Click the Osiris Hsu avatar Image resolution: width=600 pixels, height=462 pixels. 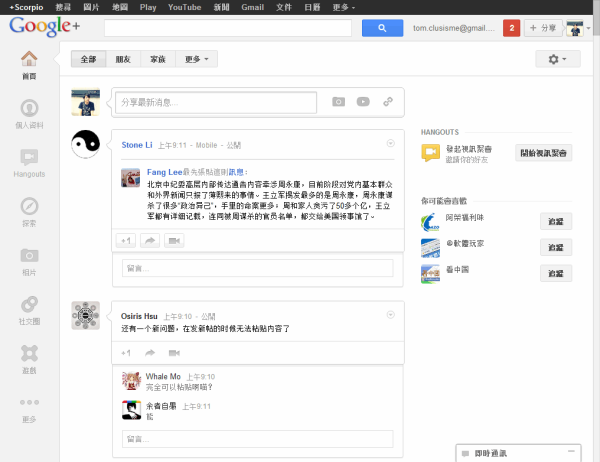[x=86, y=315]
